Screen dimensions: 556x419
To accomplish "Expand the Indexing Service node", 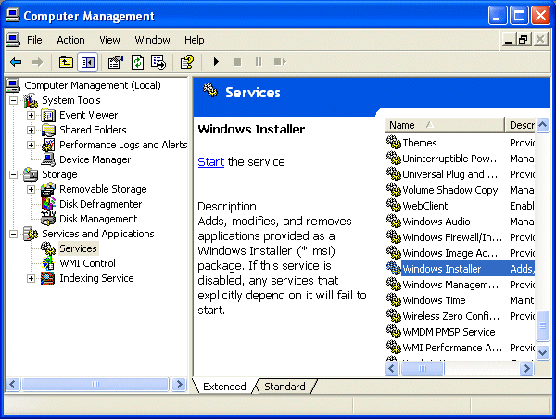I will [x=31, y=279].
